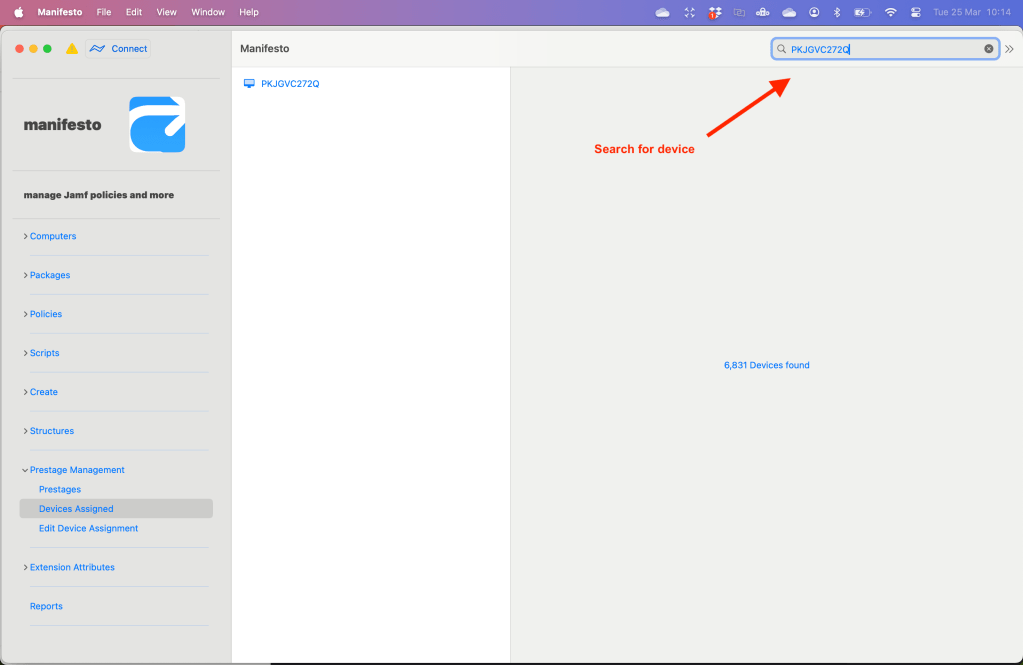Image resolution: width=1023 pixels, height=665 pixels.
Task: Click the Manifesto app logo
Action: click(157, 125)
